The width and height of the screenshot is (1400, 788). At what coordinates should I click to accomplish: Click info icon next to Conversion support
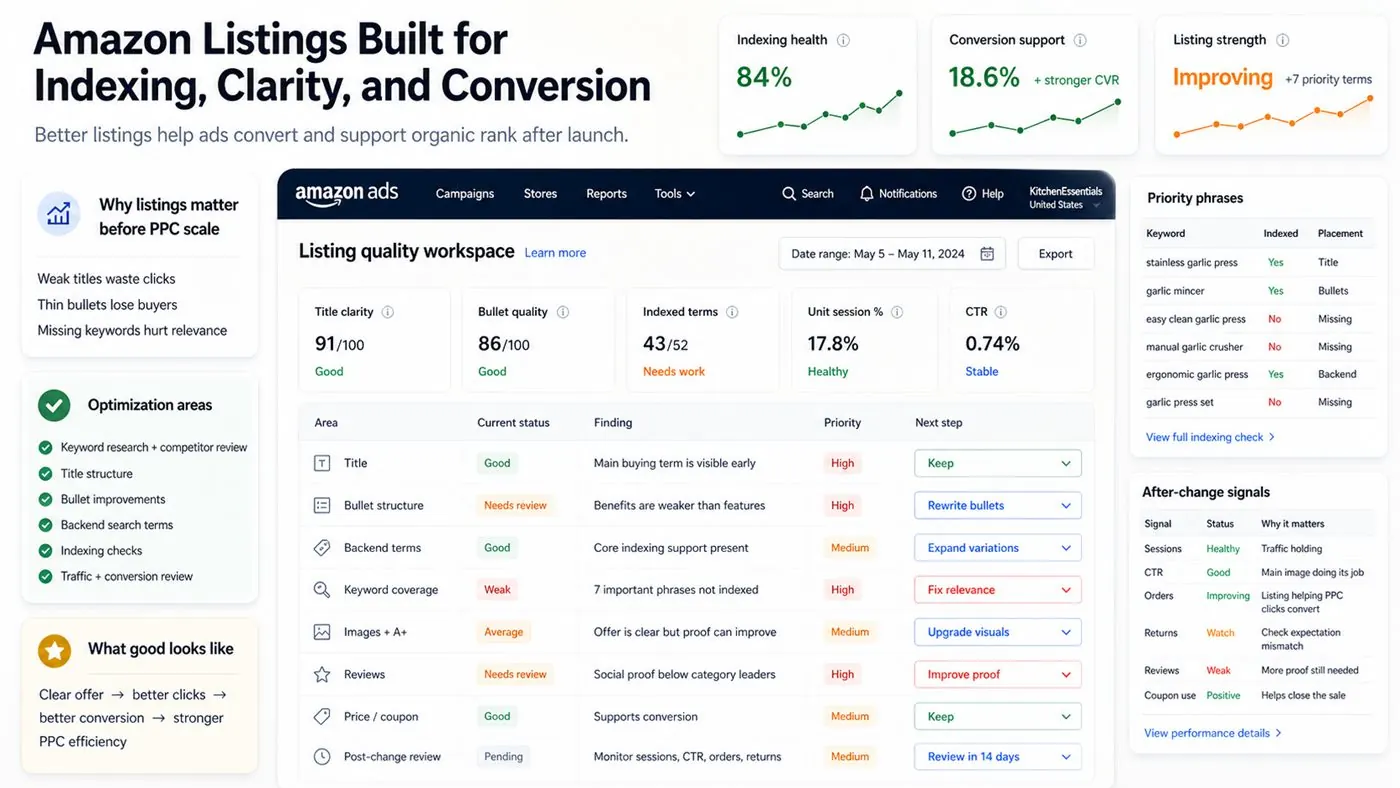pyautogui.click(x=1080, y=40)
